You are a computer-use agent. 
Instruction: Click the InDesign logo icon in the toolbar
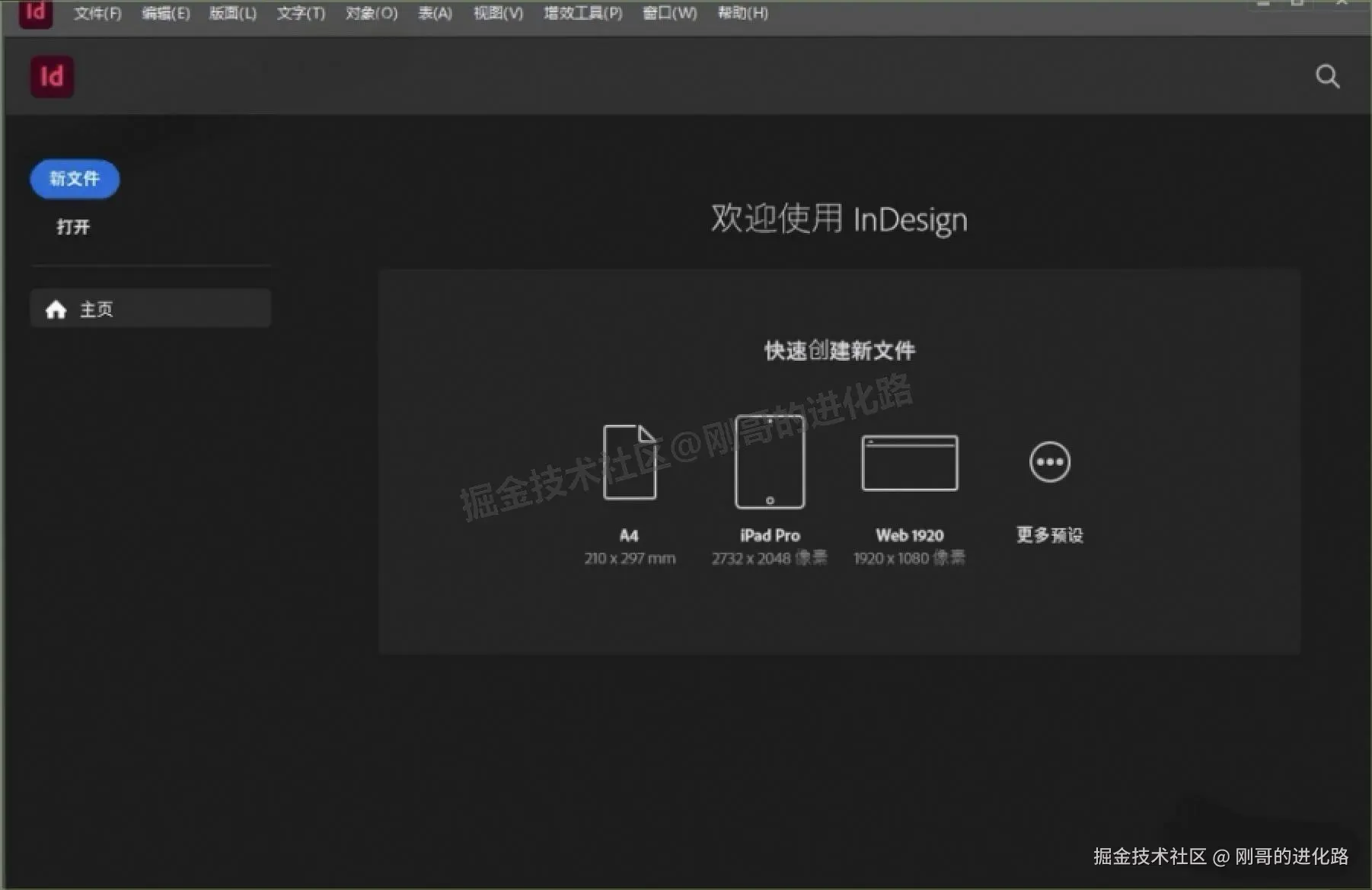point(51,76)
